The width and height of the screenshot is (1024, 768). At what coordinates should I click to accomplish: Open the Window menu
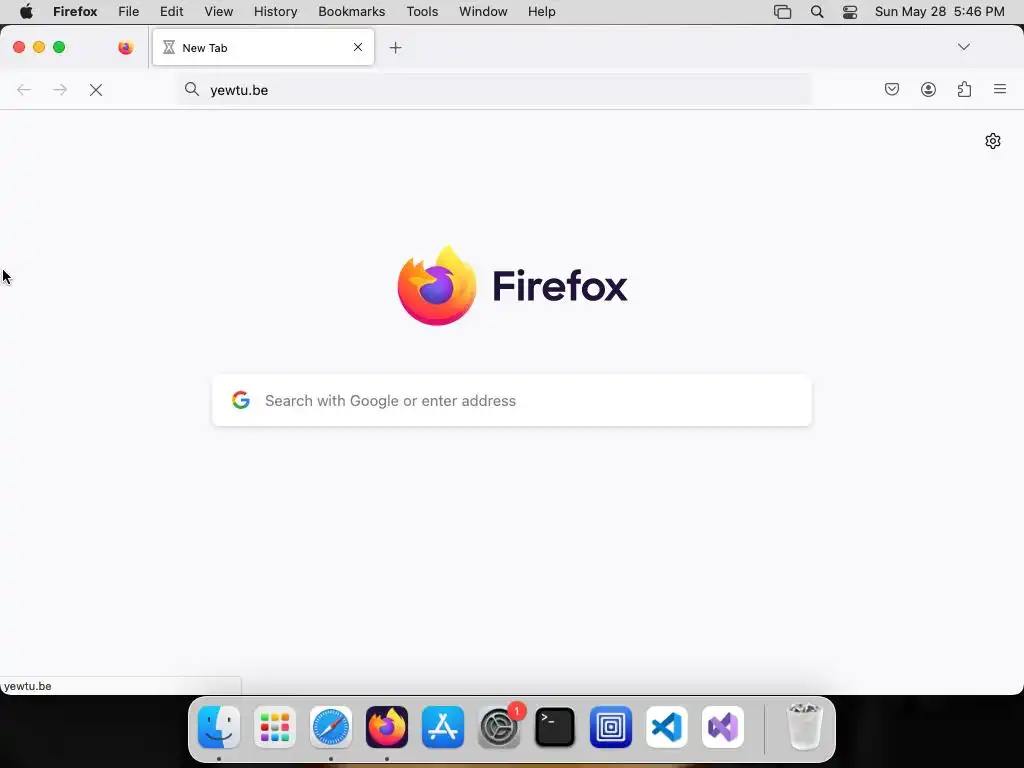pyautogui.click(x=483, y=12)
